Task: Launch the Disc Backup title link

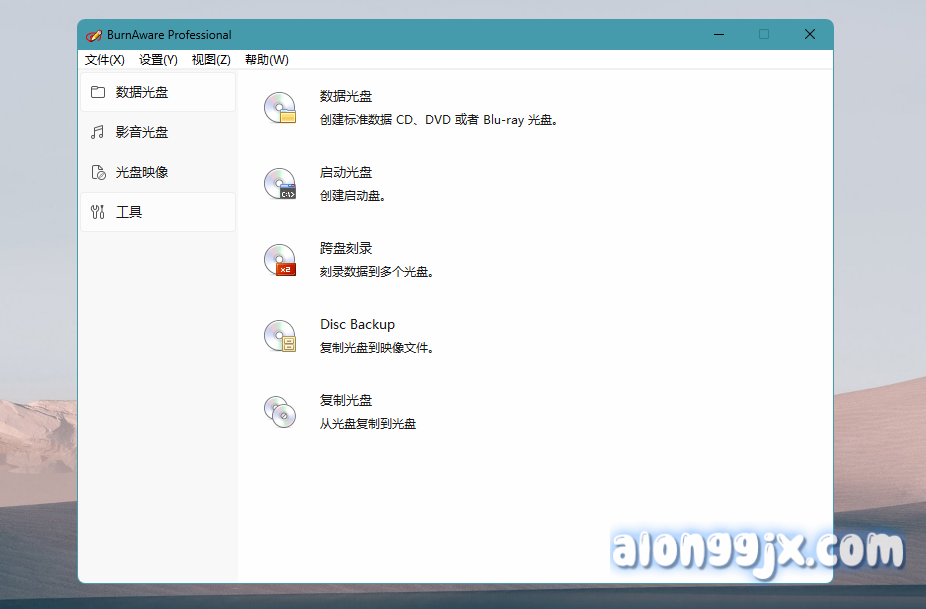Action: tap(357, 324)
